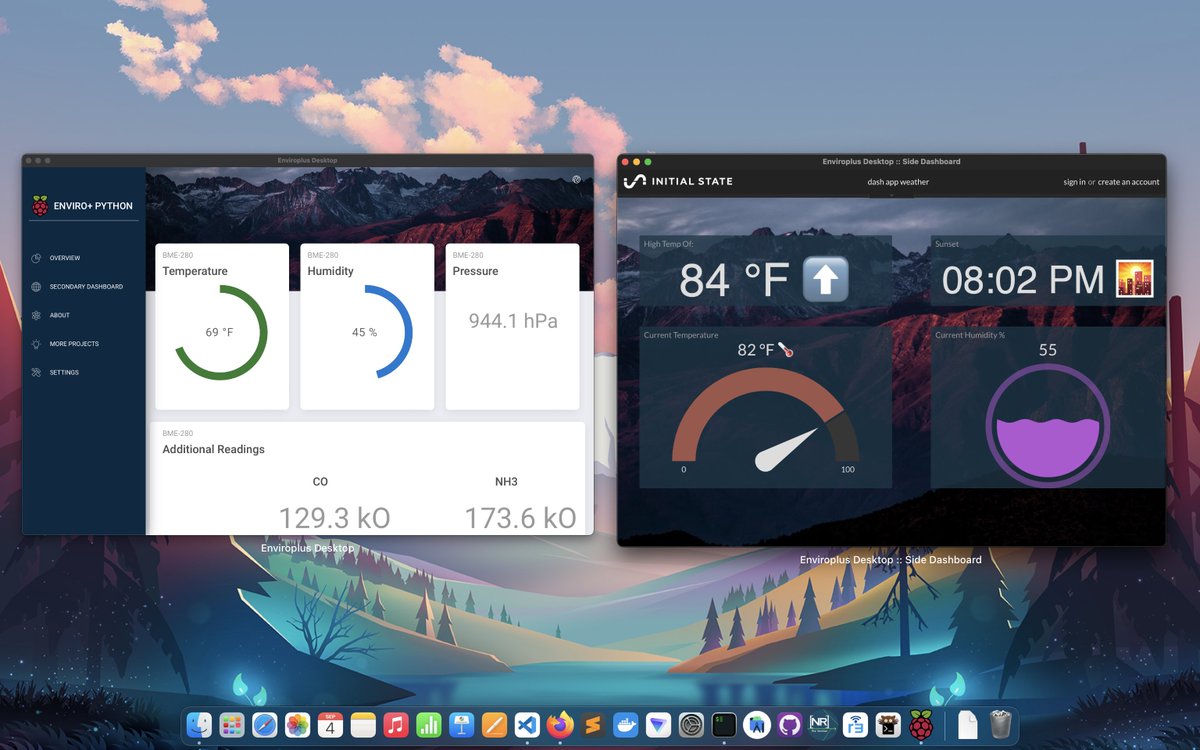The image size is (1200, 750).
Task: Click the 173.6 kO NH3 reading
Action: (x=520, y=518)
